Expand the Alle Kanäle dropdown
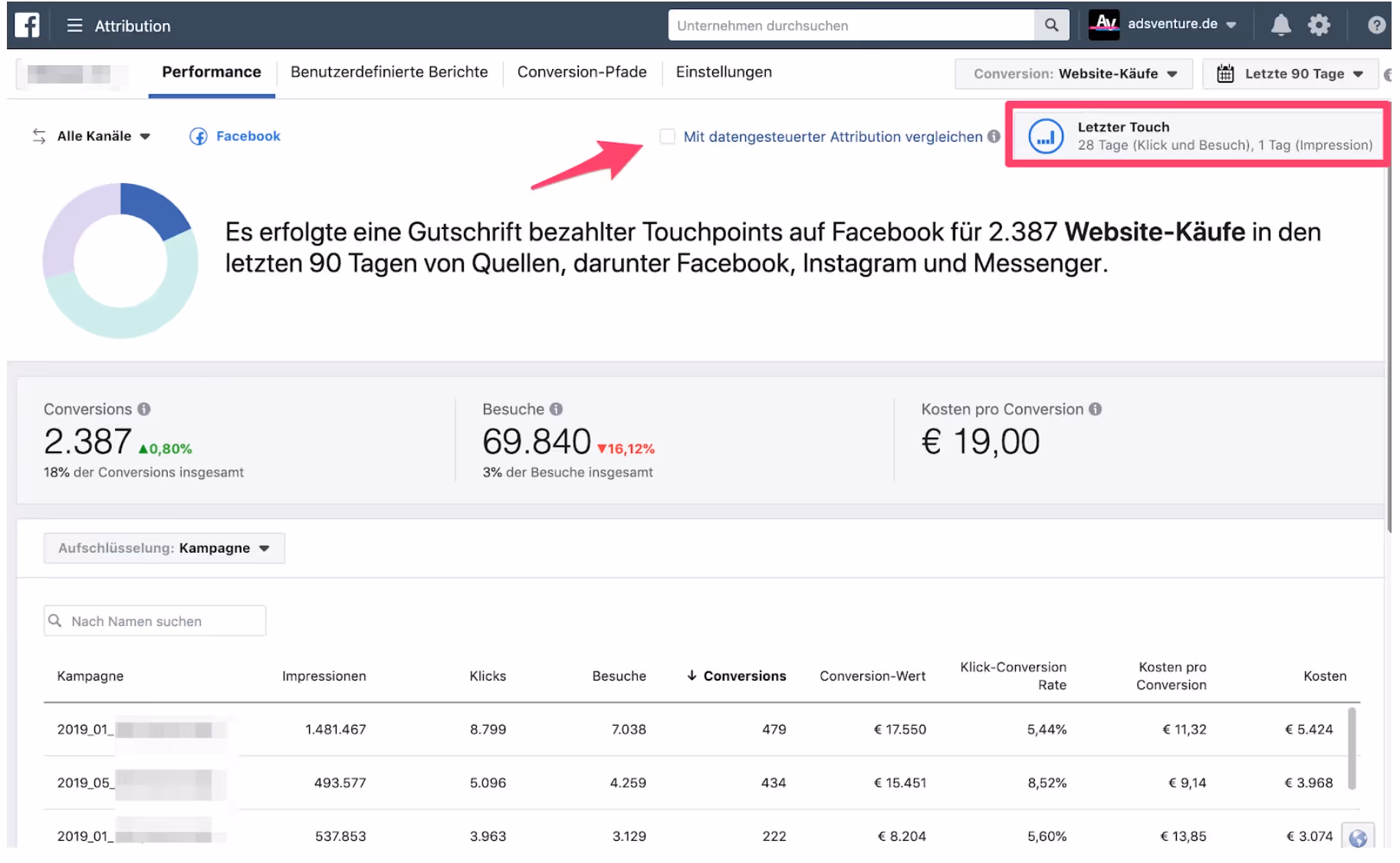 pyautogui.click(x=103, y=136)
